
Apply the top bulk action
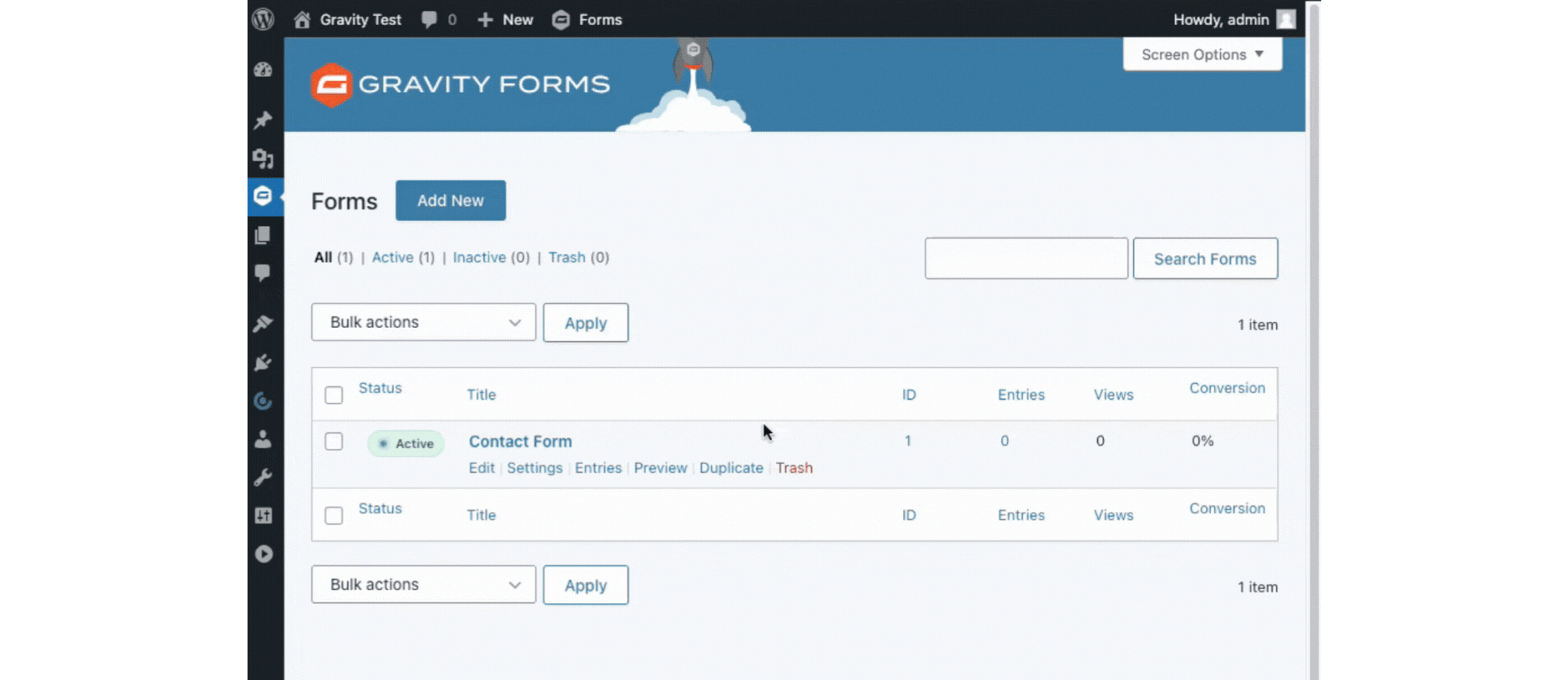585,323
